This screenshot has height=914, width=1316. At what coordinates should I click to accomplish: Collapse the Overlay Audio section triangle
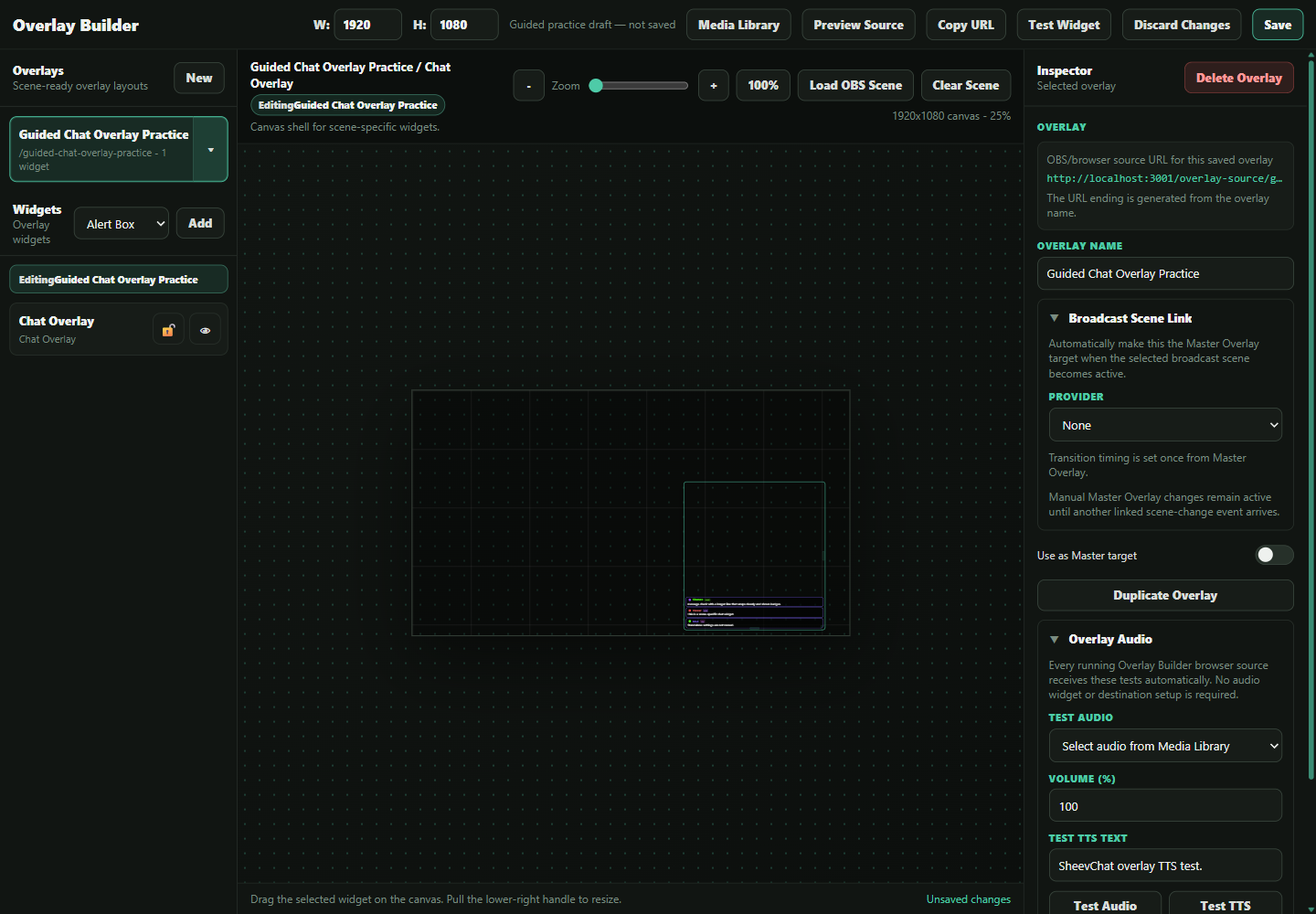point(1055,639)
